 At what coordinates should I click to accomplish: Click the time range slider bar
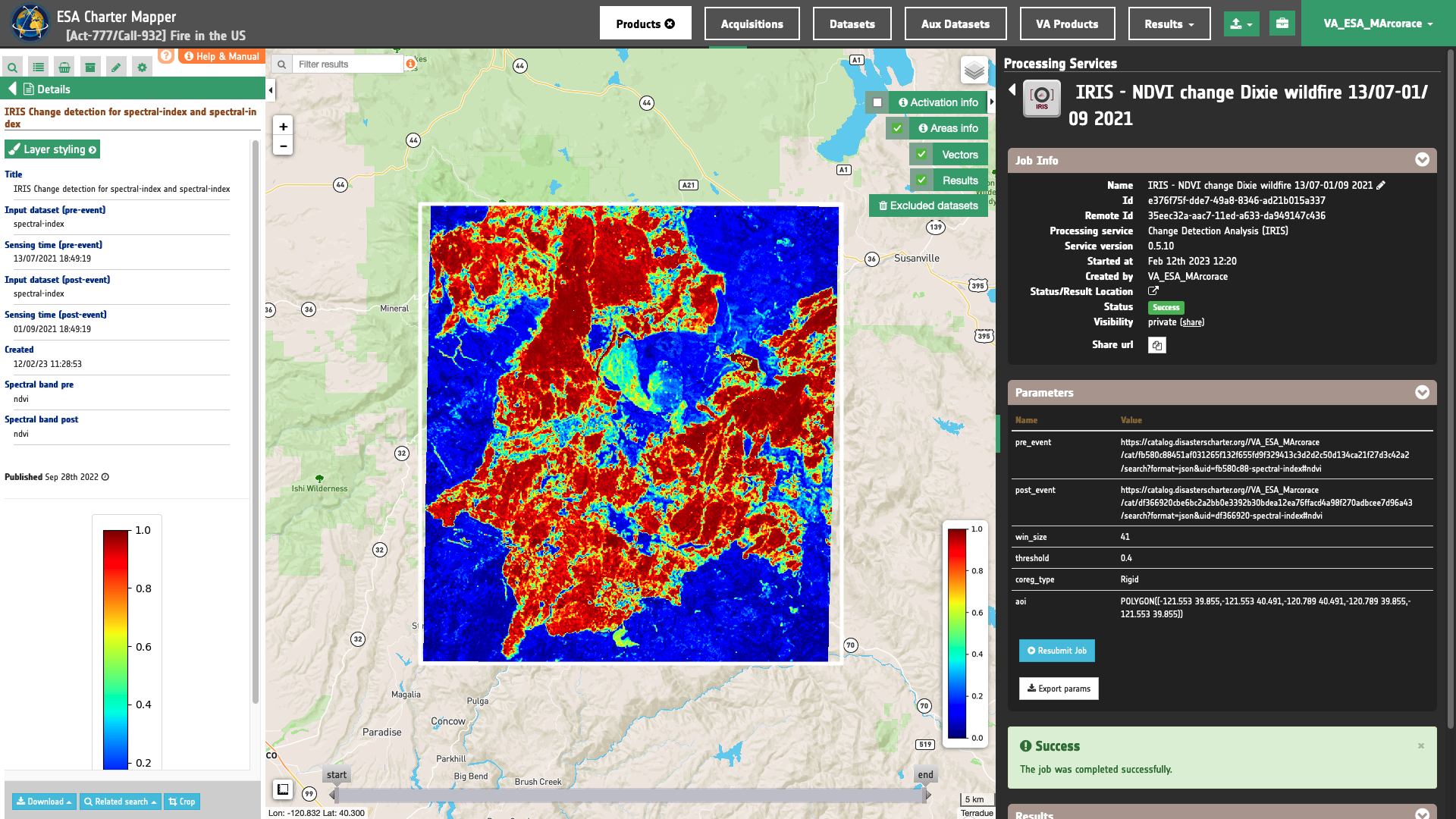pyautogui.click(x=629, y=795)
